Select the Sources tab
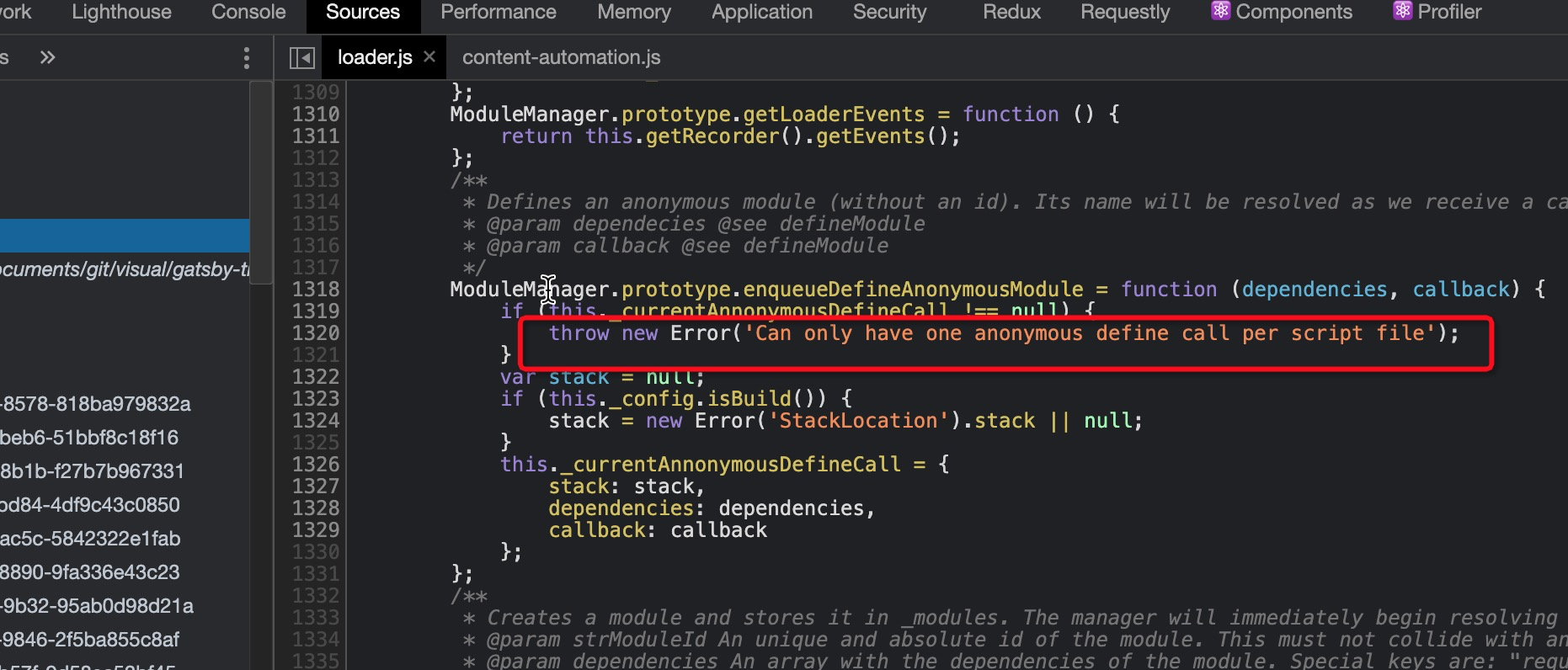The height and width of the screenshot is (670, 1568). tap(362, 12)
